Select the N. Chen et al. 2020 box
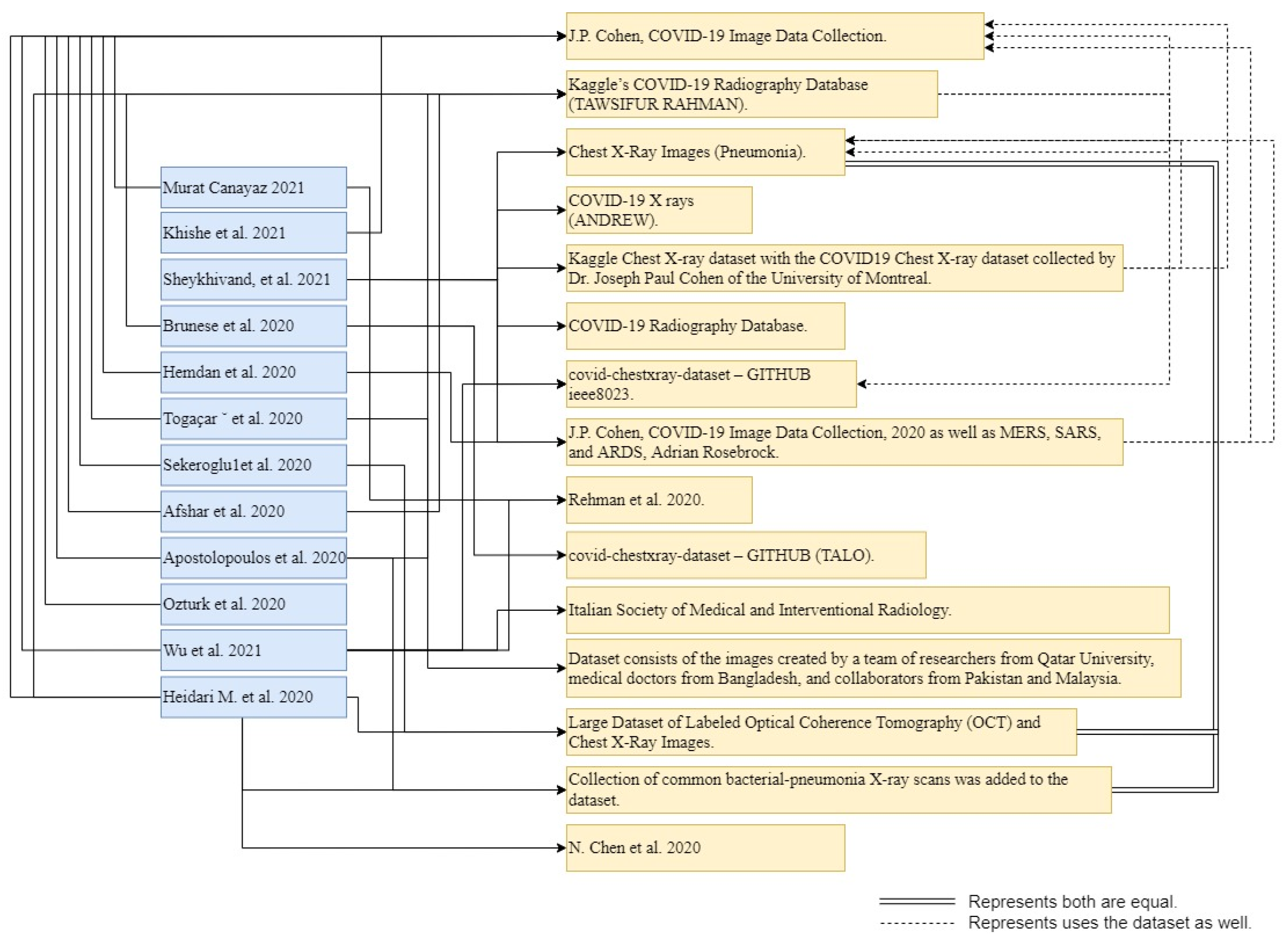This screenshot has height=945, width=1288. [705, 848]
